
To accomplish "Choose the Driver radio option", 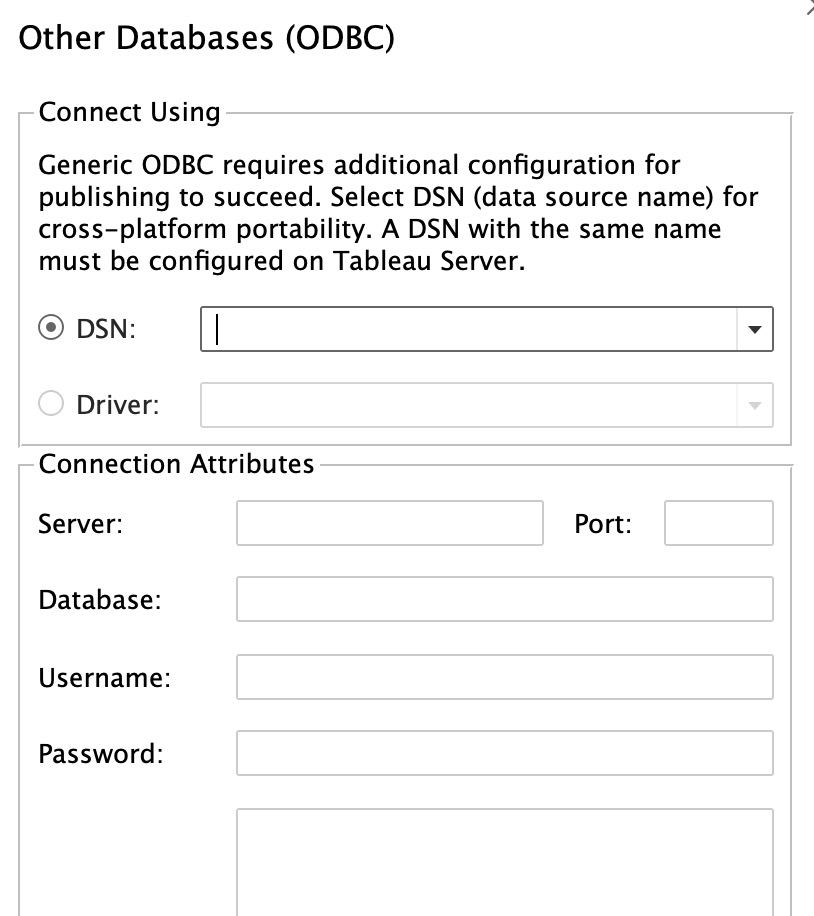I will 51,404.
